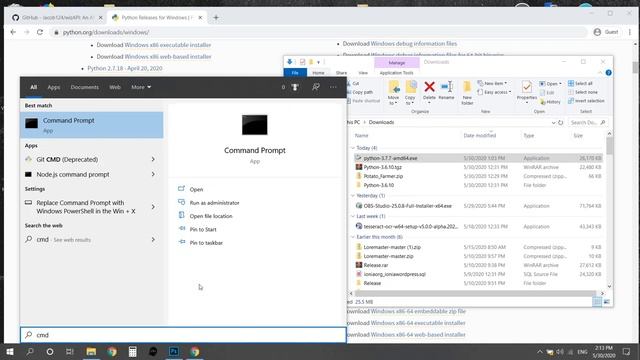Click Select all in Explorer ribbon
Image resolution: width=640 pixels, height=360 pixels.
coord(580,83)
